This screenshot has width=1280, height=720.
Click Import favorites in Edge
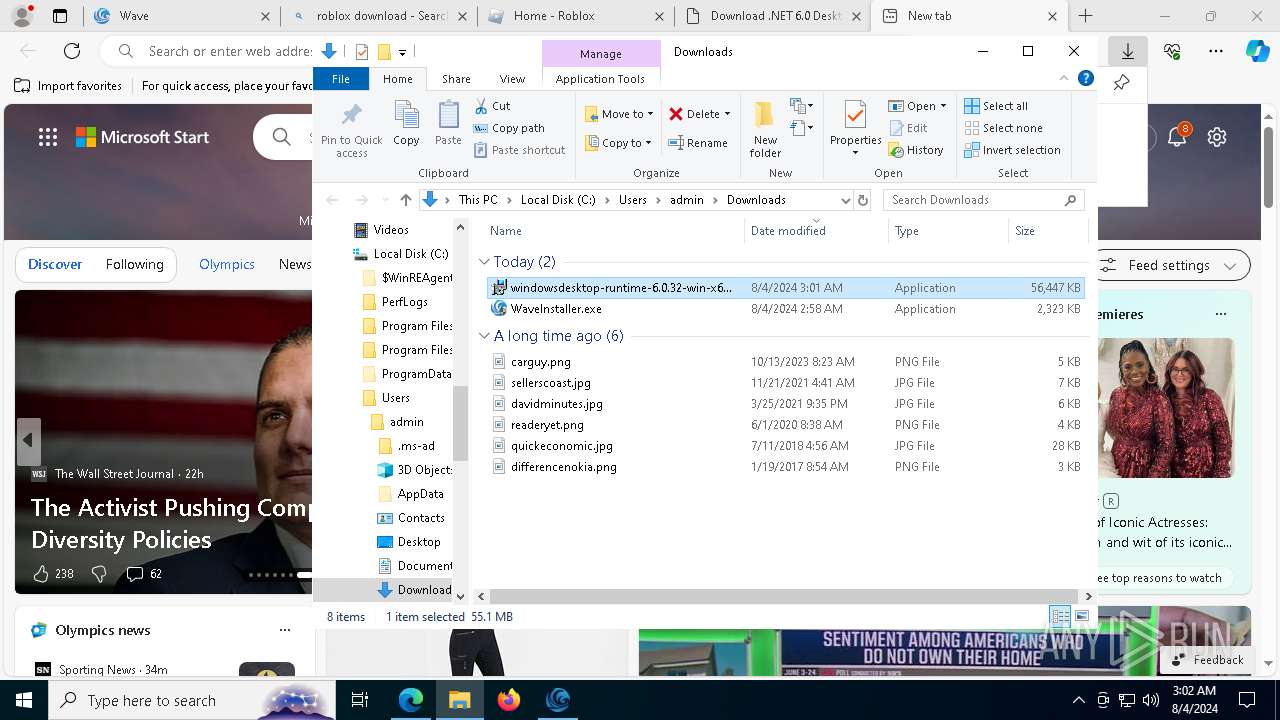point(68,86)
